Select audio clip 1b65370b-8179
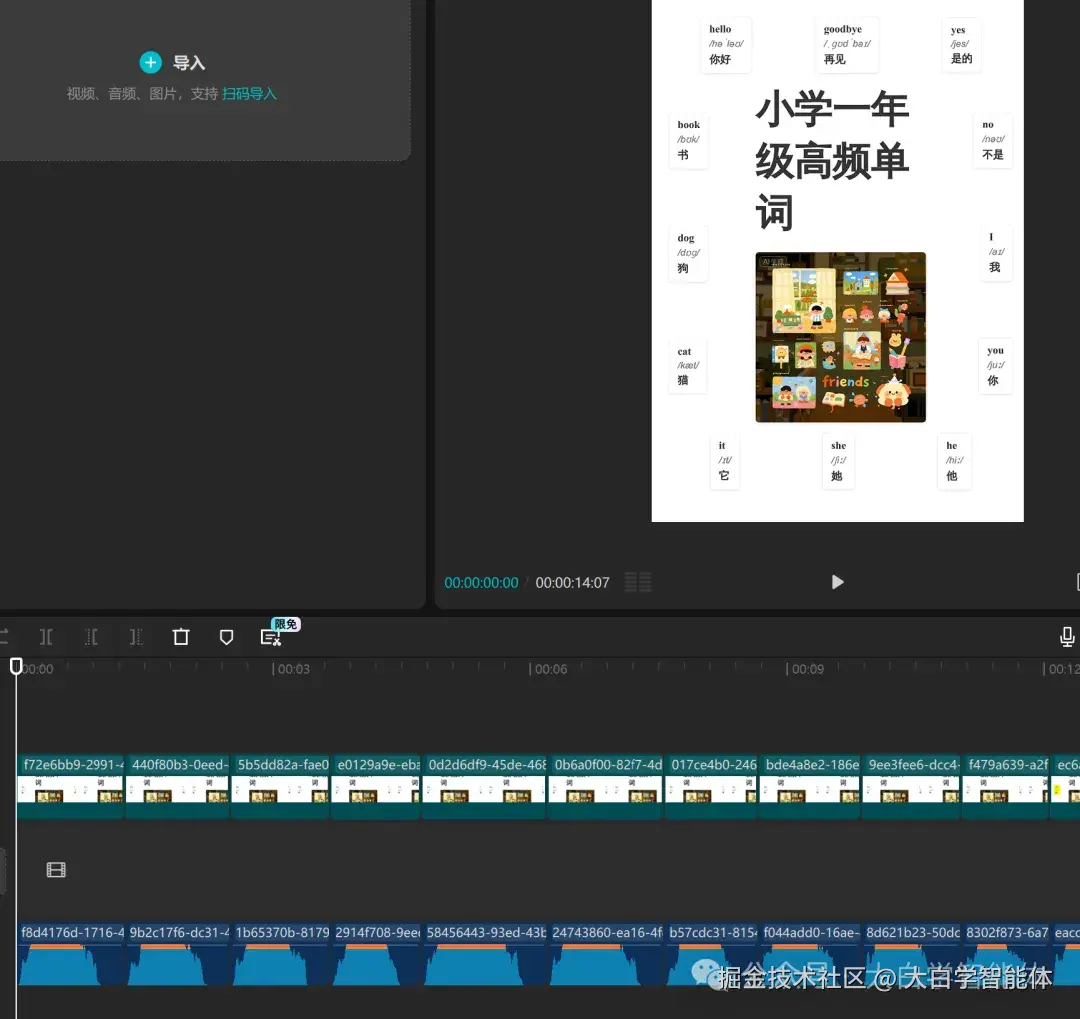The image size is (1080, 1019). (280, 955)
